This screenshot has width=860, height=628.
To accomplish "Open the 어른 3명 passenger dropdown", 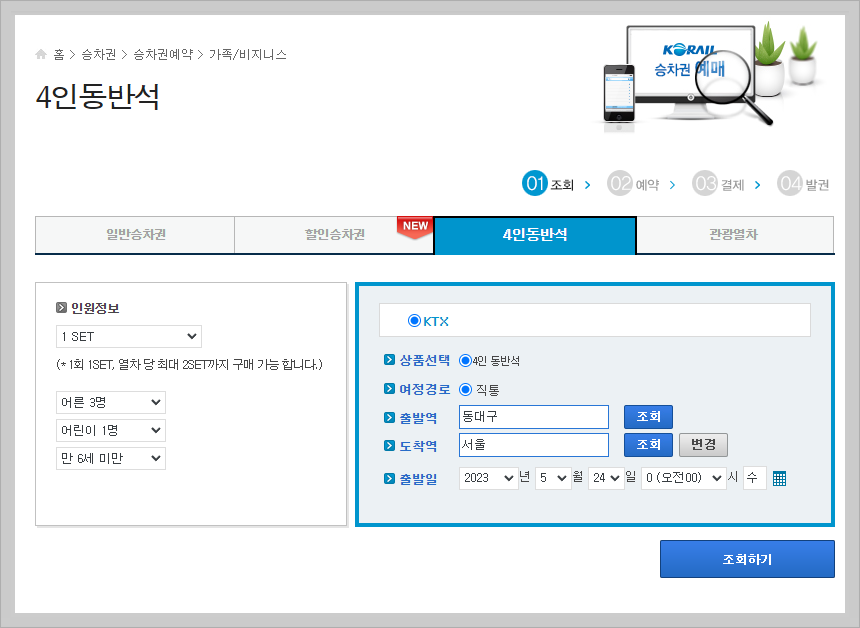I will [110, 403].
